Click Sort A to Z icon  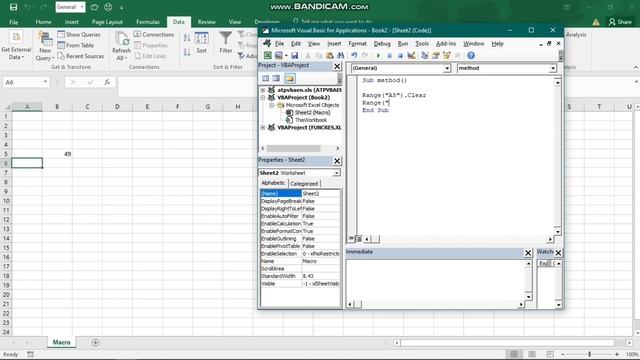[187, 38]
